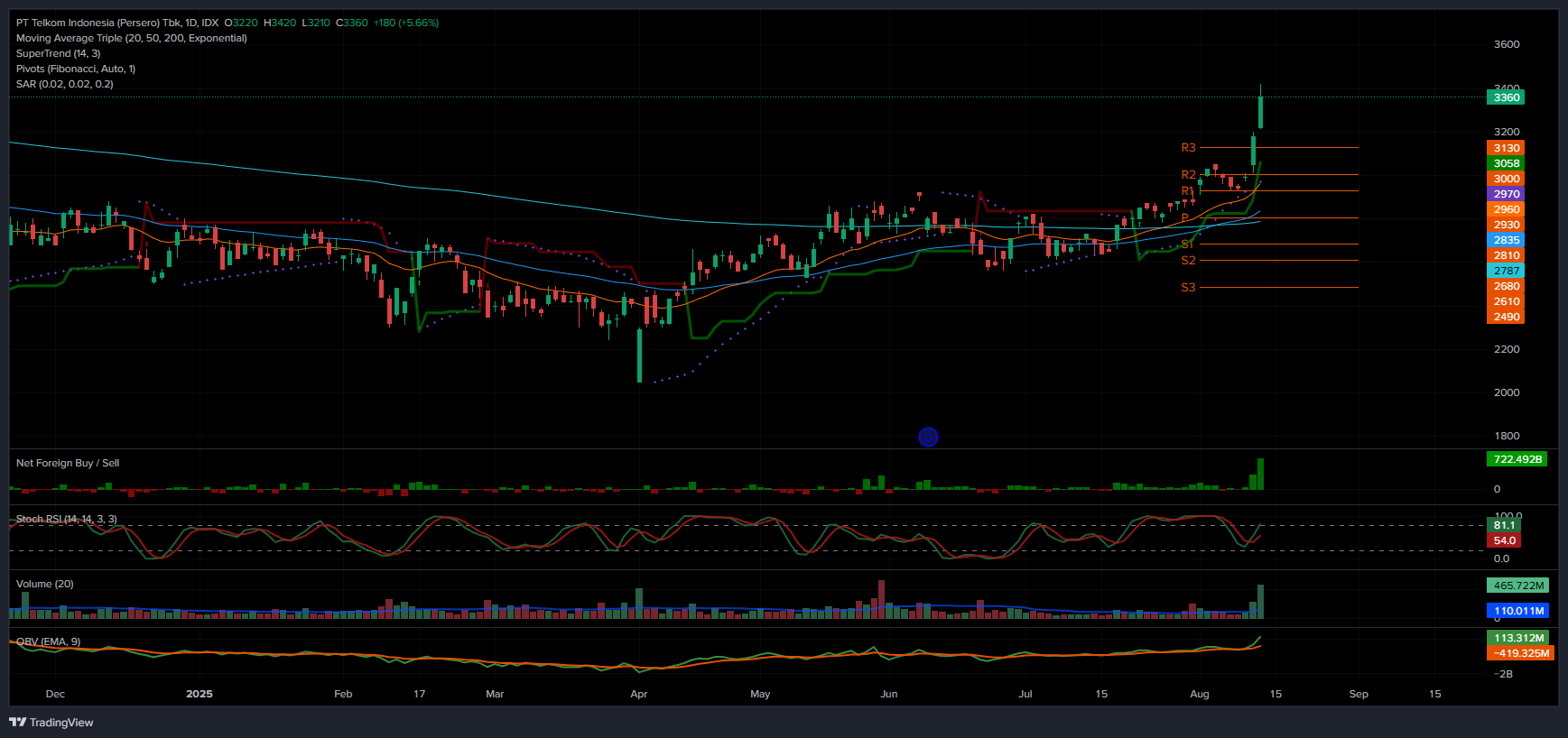Click the Apr label on the time axis
Viewport: 1568px width, 738px height.
(639, 694)
